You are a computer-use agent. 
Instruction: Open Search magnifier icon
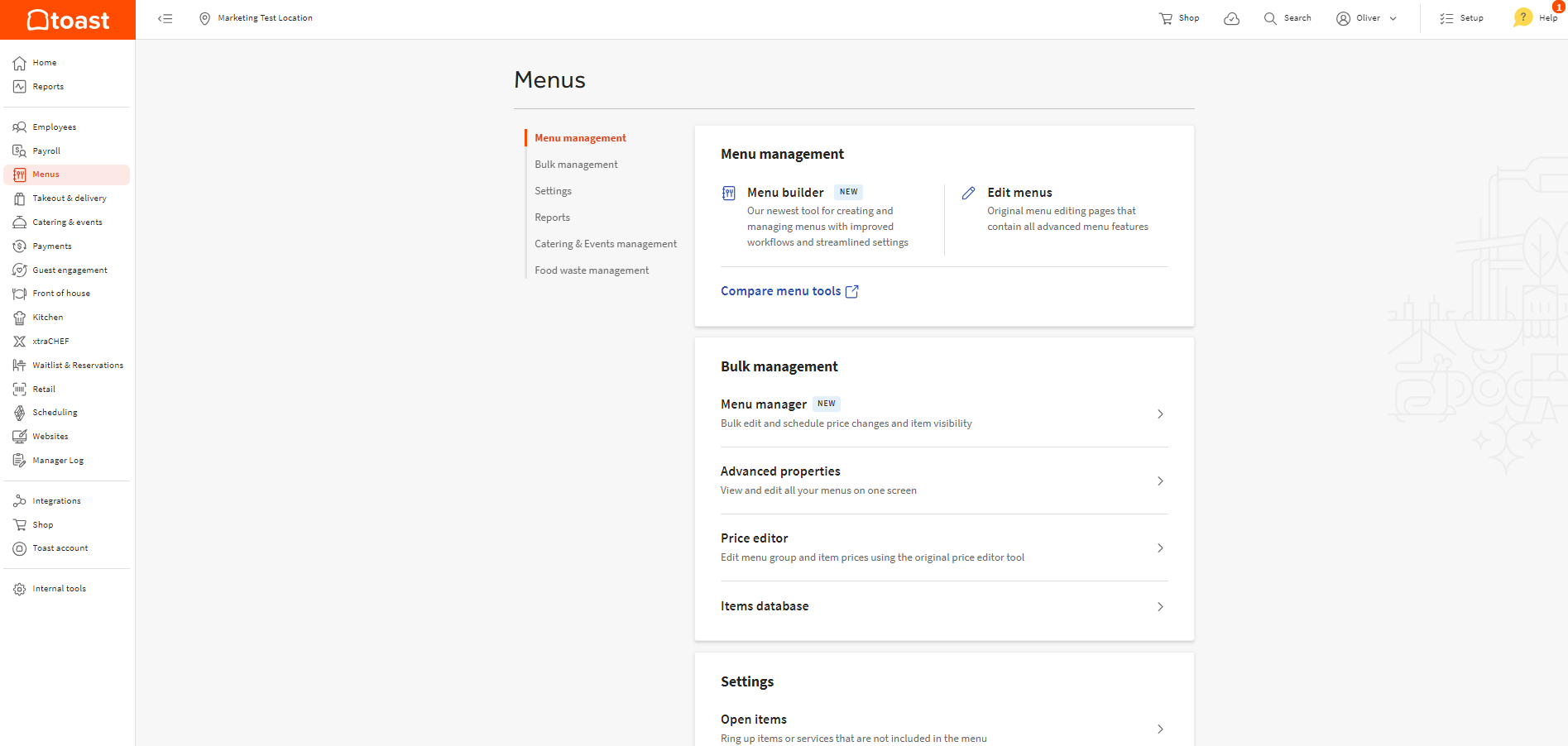coord(1270,18)
